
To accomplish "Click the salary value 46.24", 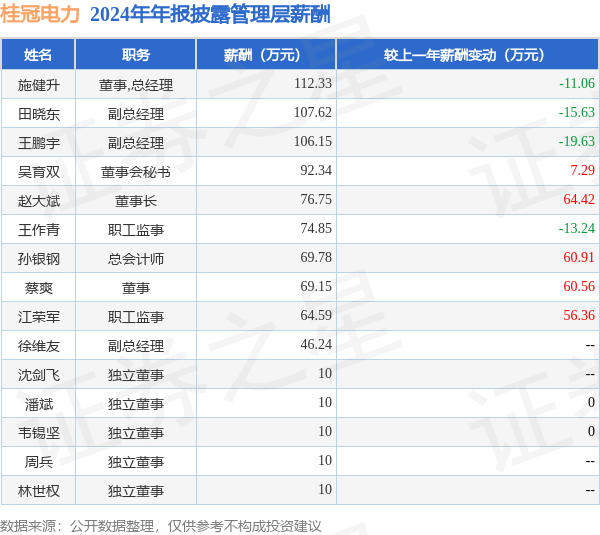I will click(316, 344).
